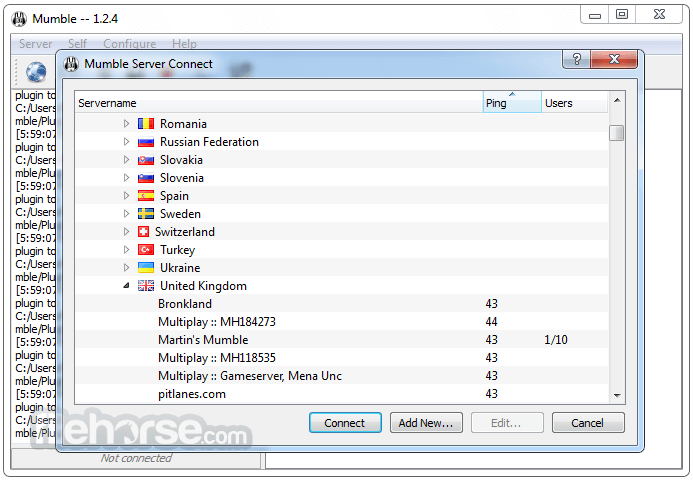
Task: Click the Sweden flag icon
Action: tap(146, 214)
